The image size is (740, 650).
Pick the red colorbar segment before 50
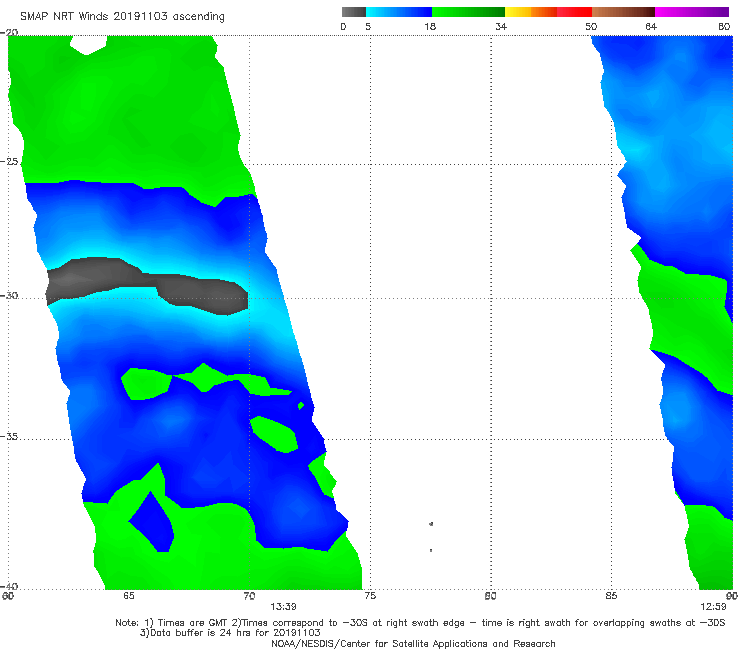574,12
